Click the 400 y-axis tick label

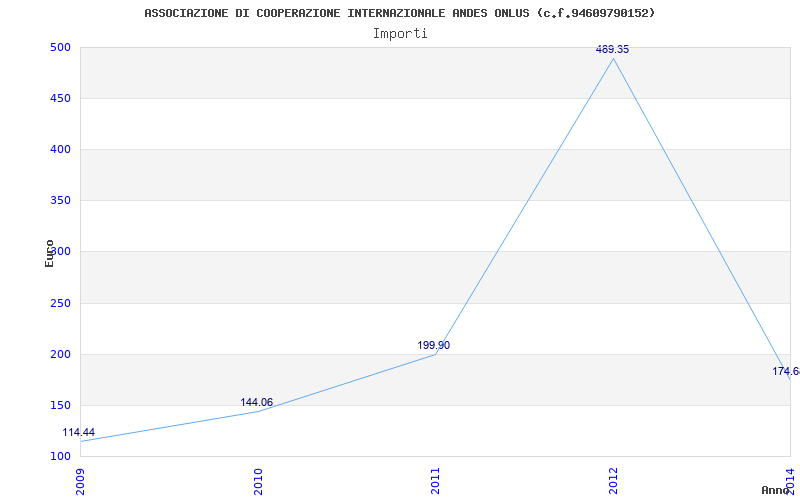(60, 149)
